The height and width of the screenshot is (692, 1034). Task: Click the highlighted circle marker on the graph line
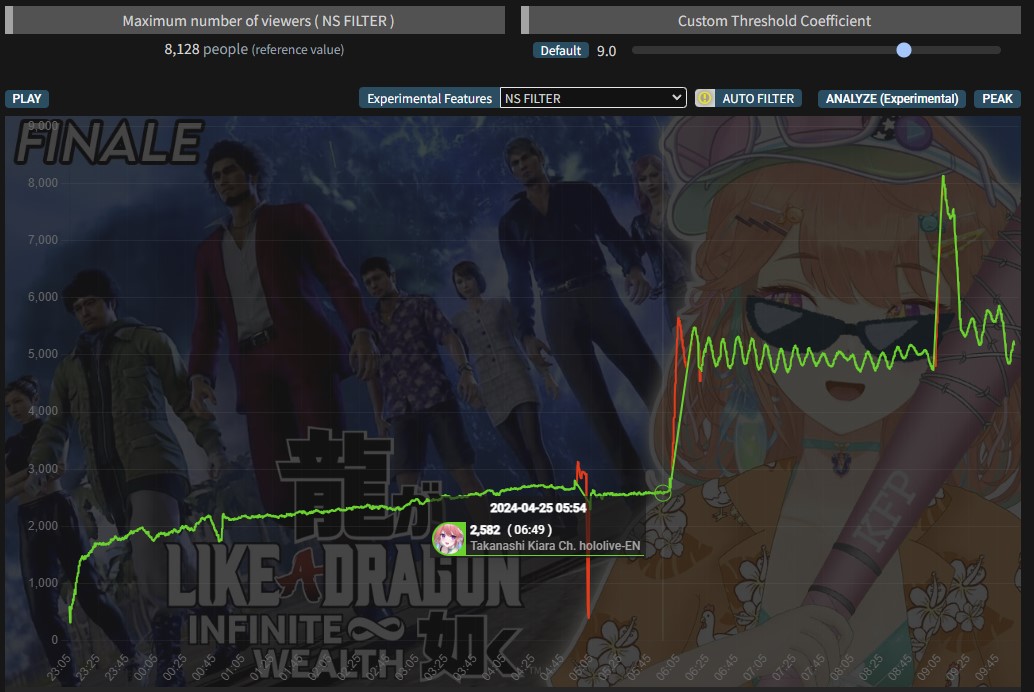click(x=663, y=492)
